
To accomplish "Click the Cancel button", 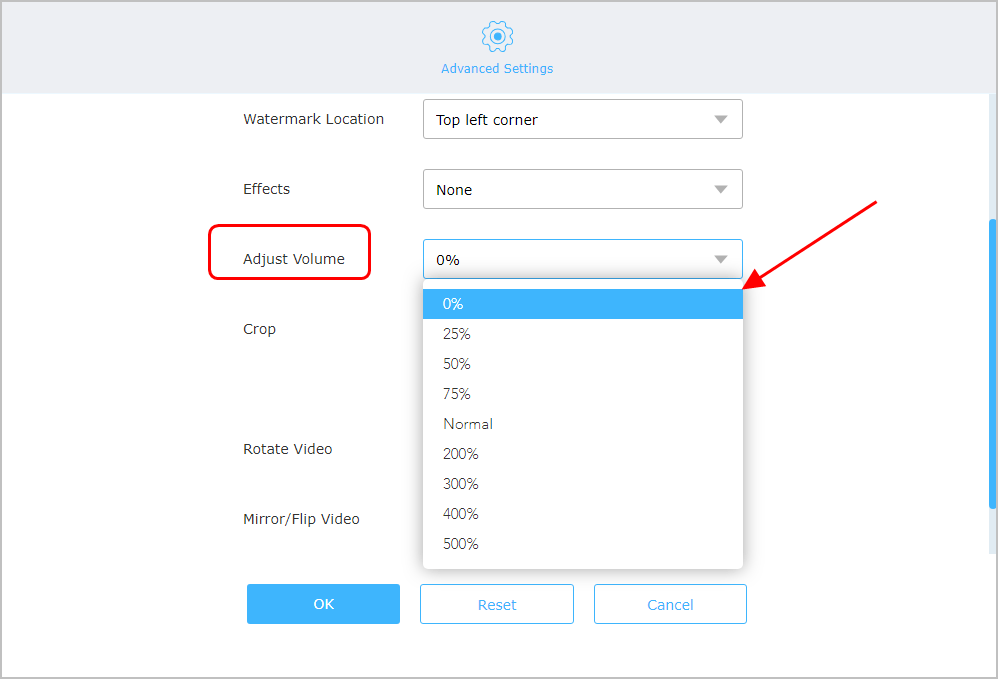I will (670, 604).
